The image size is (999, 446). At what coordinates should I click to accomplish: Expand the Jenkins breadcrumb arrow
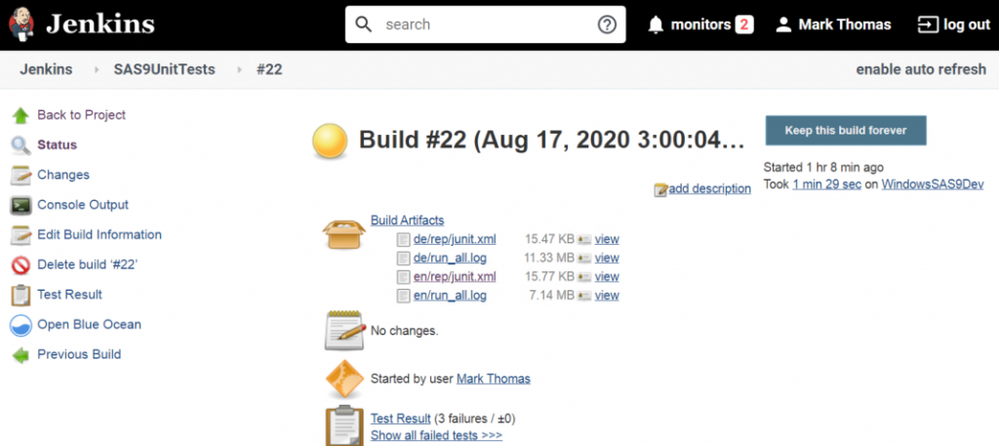97,70
